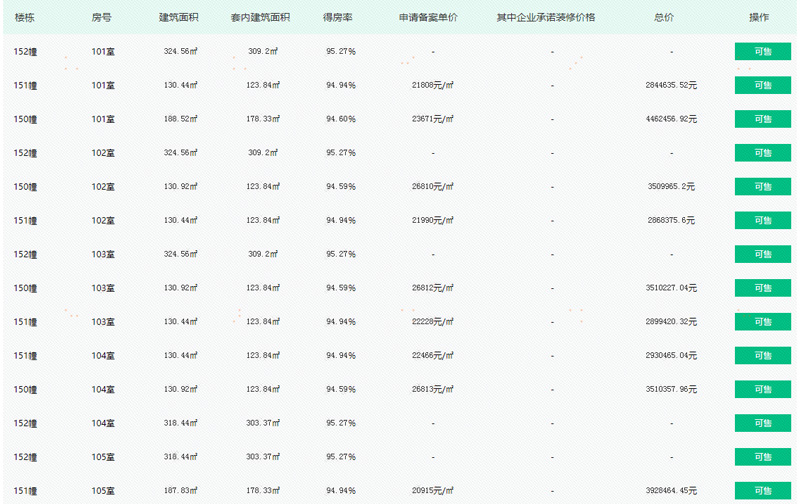Click 103室 in the 151幢 row
This screenshot has width=800, height=504.
click(103, 322)
